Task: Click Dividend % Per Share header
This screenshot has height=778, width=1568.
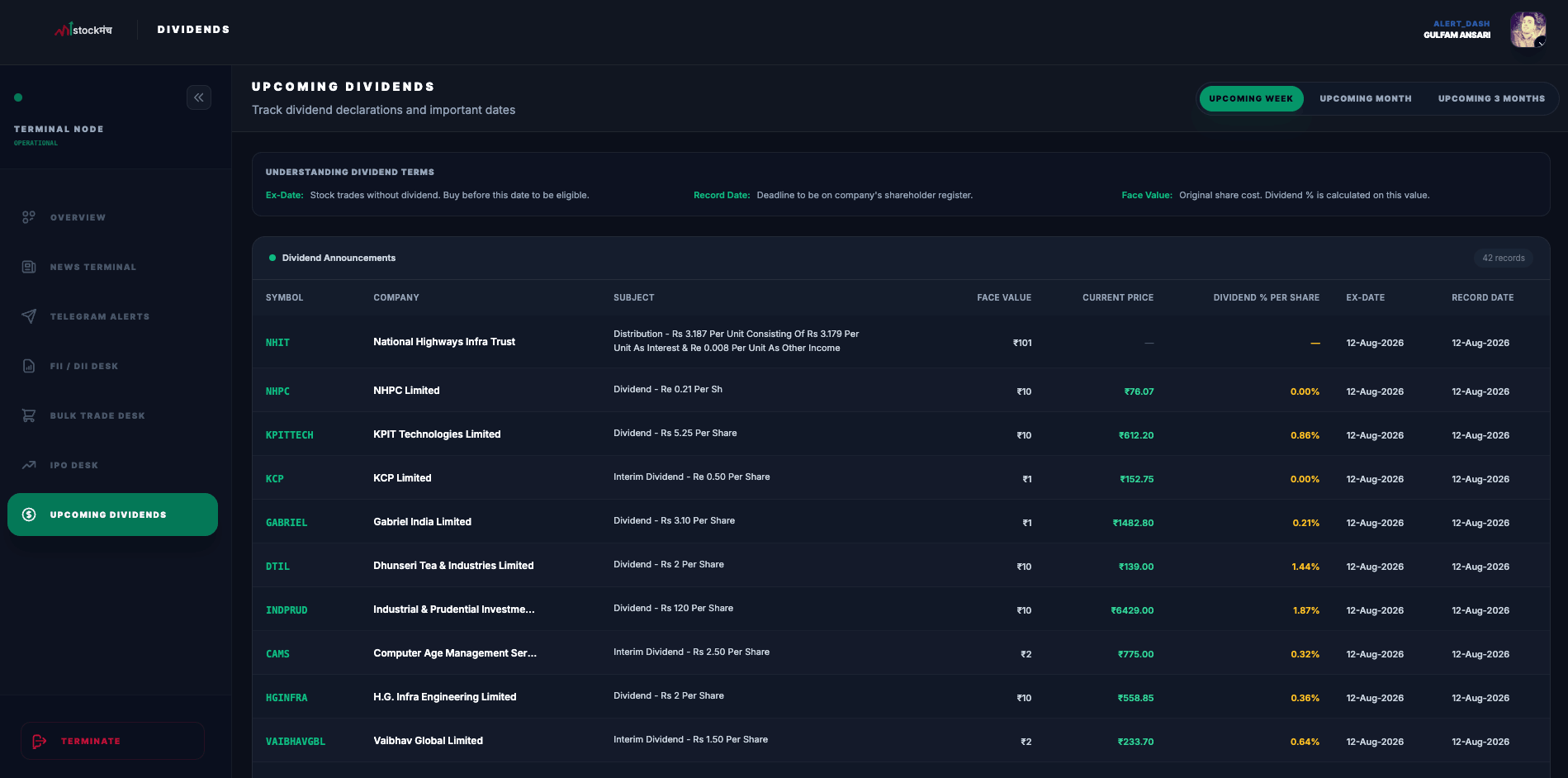Action: coord(1267,297)
